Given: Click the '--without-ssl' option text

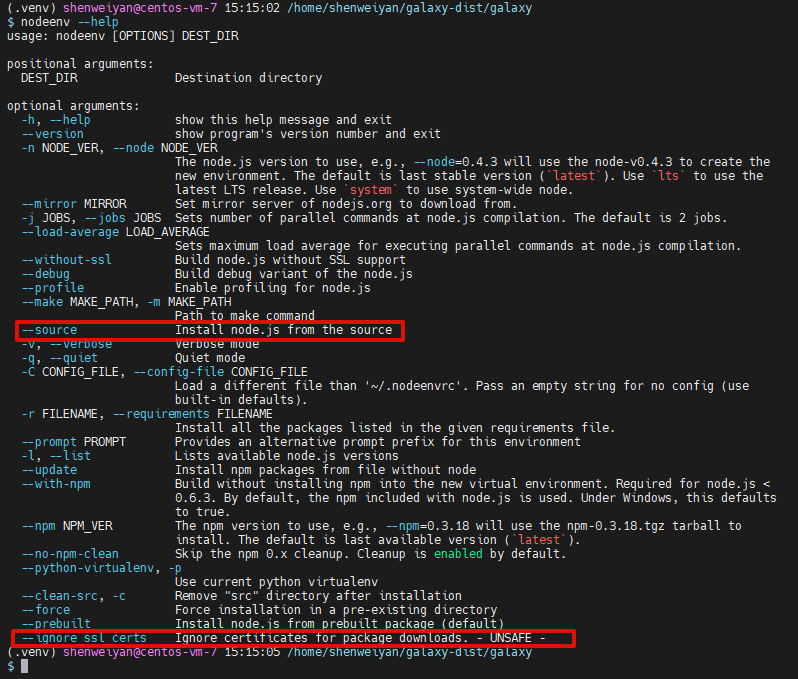Looking at the screenshot, I should [67, 260].
